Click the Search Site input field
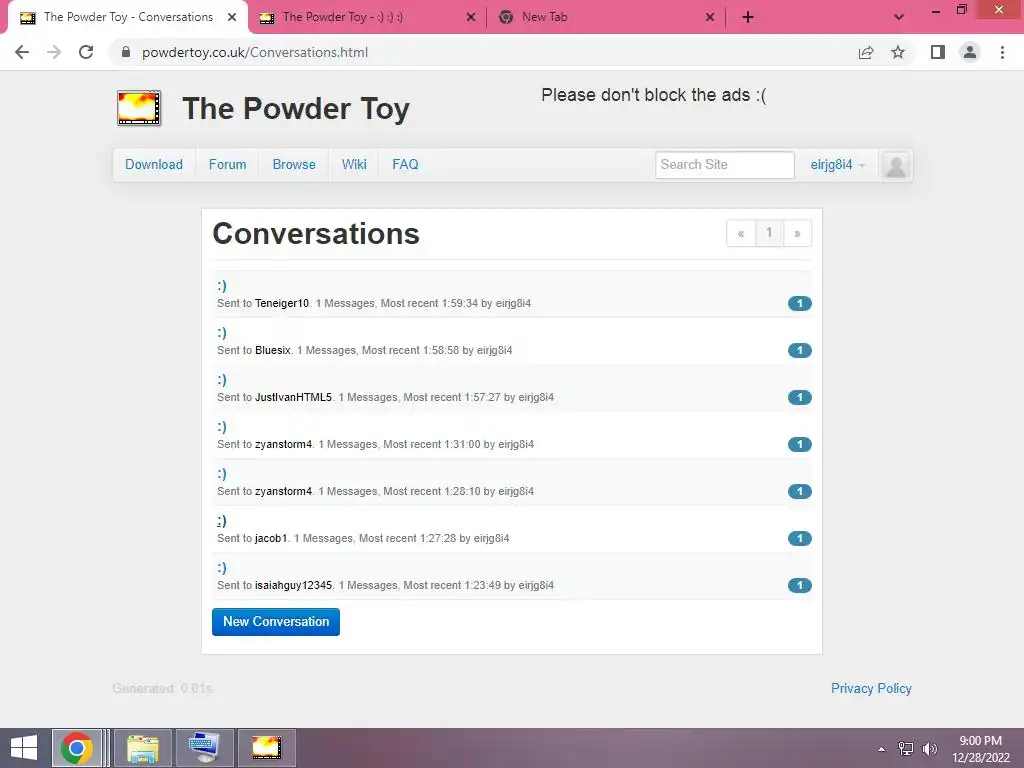Viewport: 1024px width, 768px height. tap(724, 165)
